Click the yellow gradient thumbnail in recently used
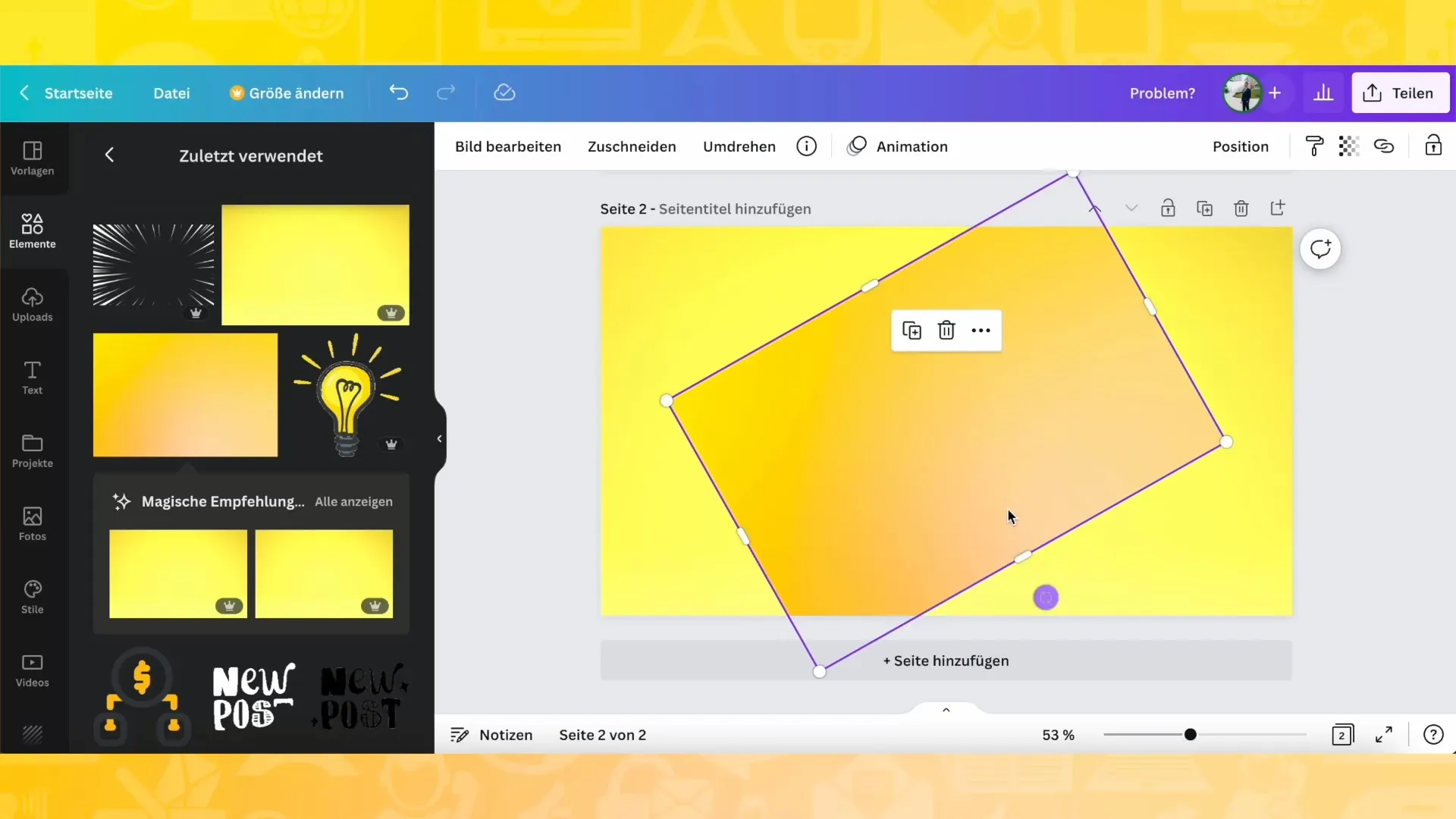The image size is (1456, 819). 186,394
